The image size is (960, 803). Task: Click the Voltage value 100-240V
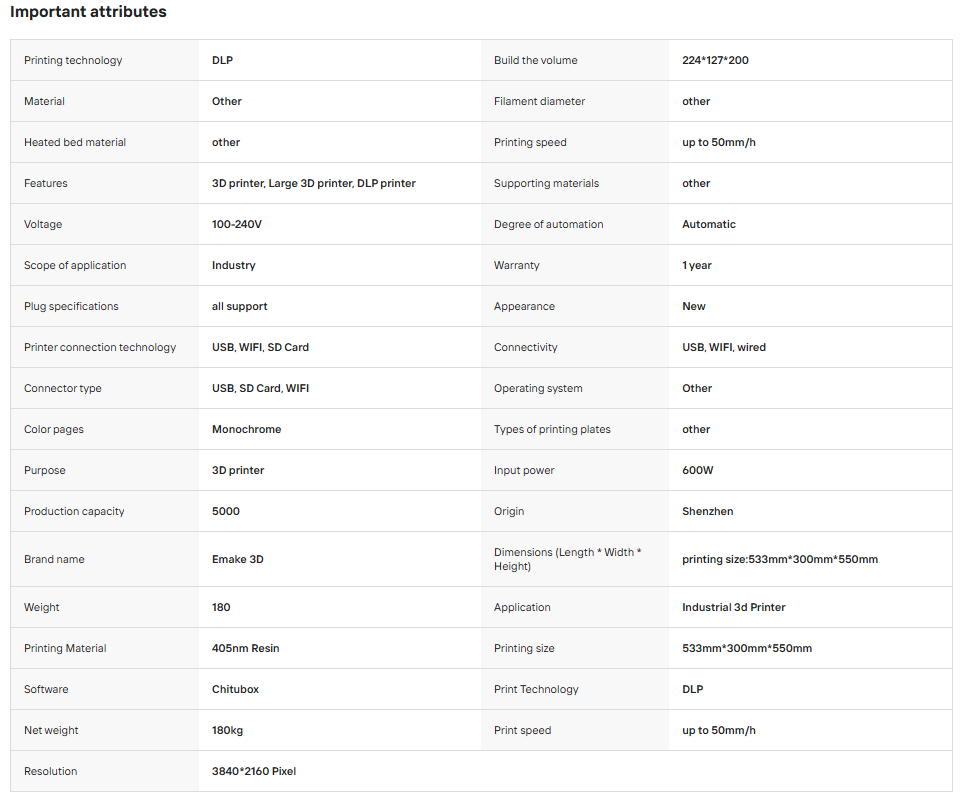tap(237, 224)
